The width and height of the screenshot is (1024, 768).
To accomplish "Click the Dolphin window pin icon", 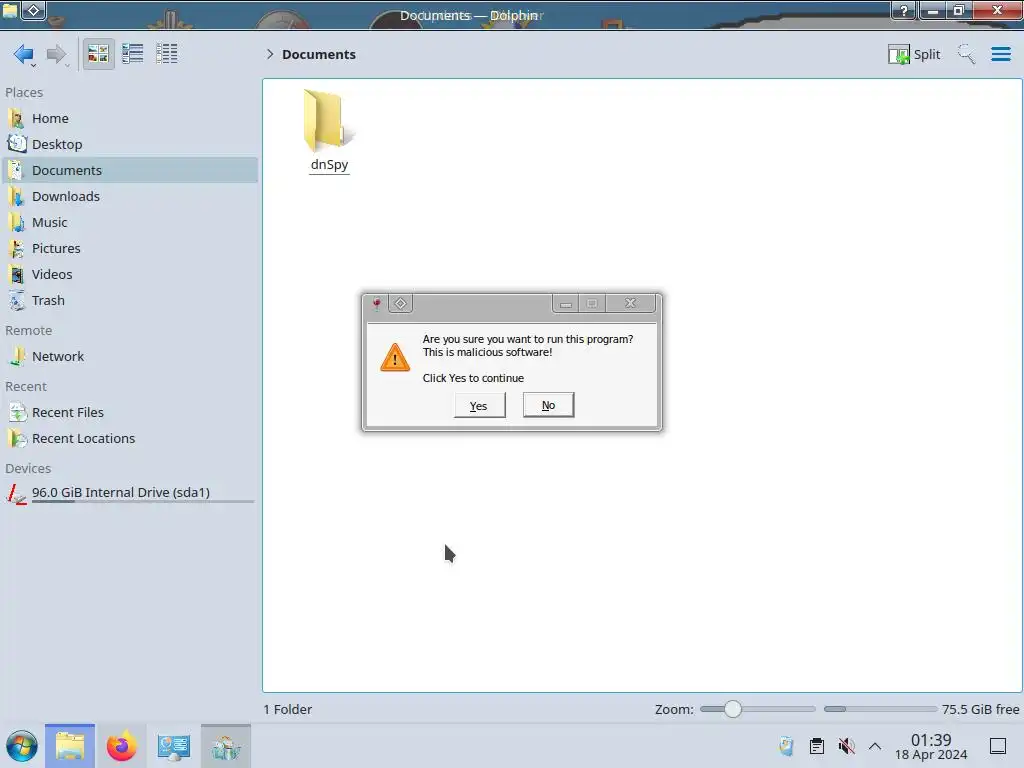I will coord(34,10).
